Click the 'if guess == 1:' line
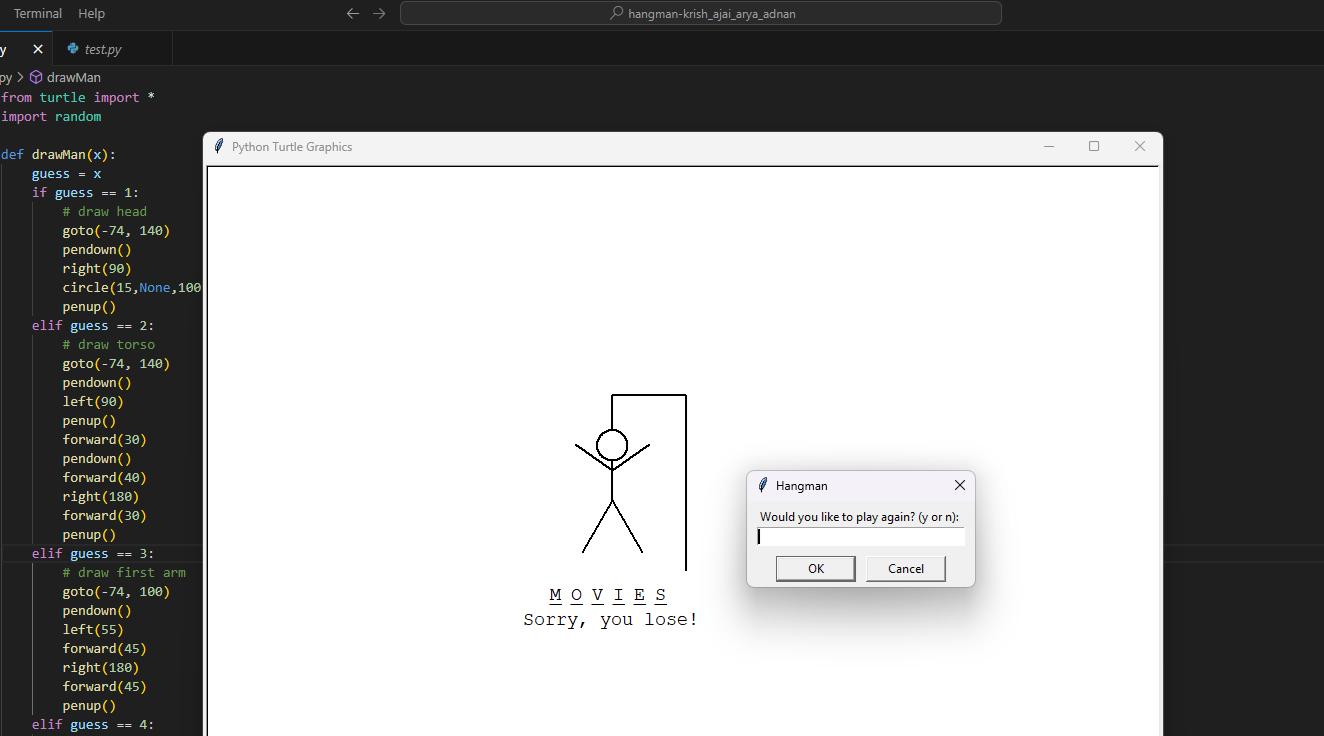The width and height of the screenshot is (1324, 736). coord(85,192)
